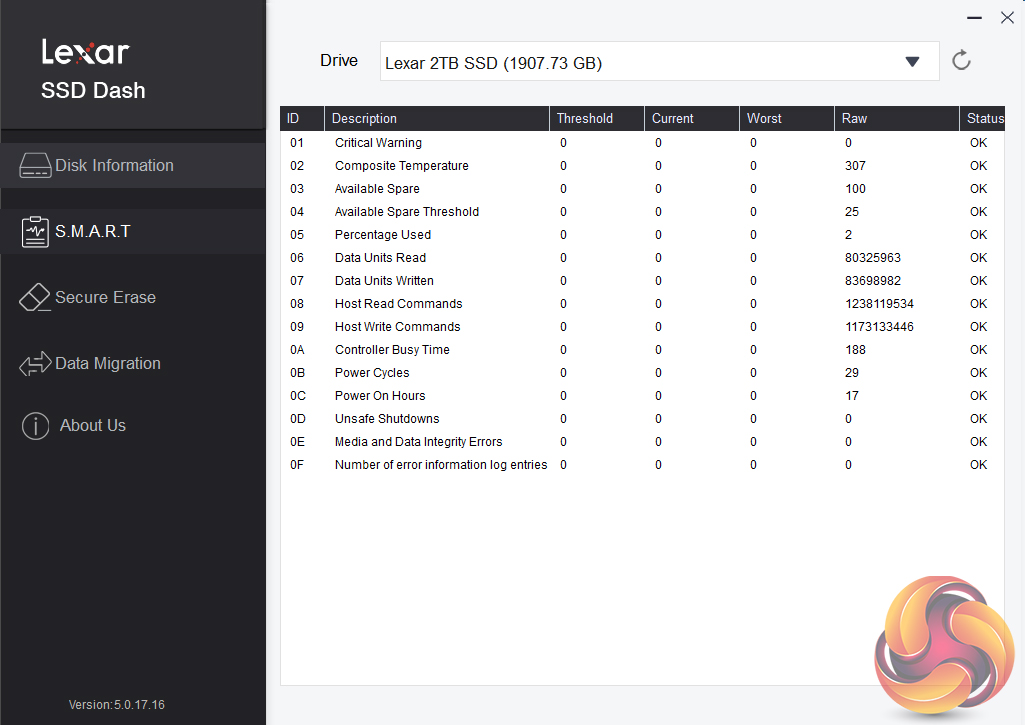Click the Version:5.0.17.16 label
The width and height of the screenshot is (1025, 725).
(116, 705)
